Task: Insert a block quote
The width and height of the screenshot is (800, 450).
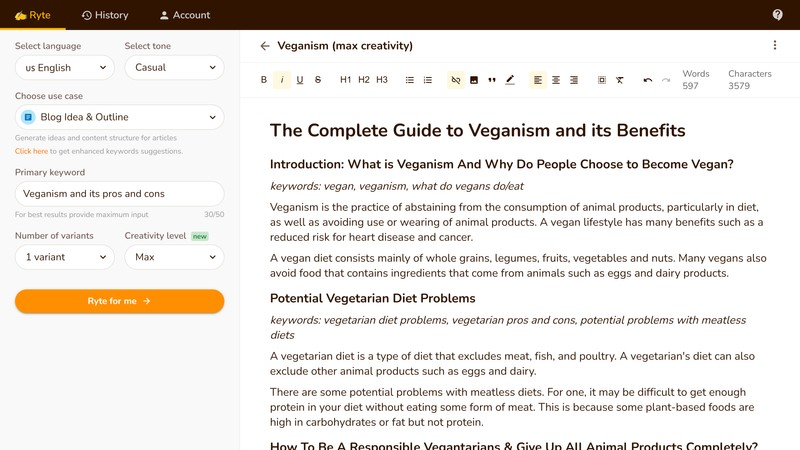Action: 492,80
